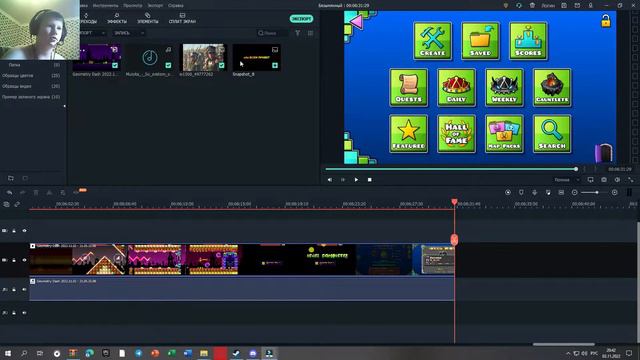Open preview expand-settings icon at far right
The height and width of the screenshot is (360, 640).
pos(631,180)
